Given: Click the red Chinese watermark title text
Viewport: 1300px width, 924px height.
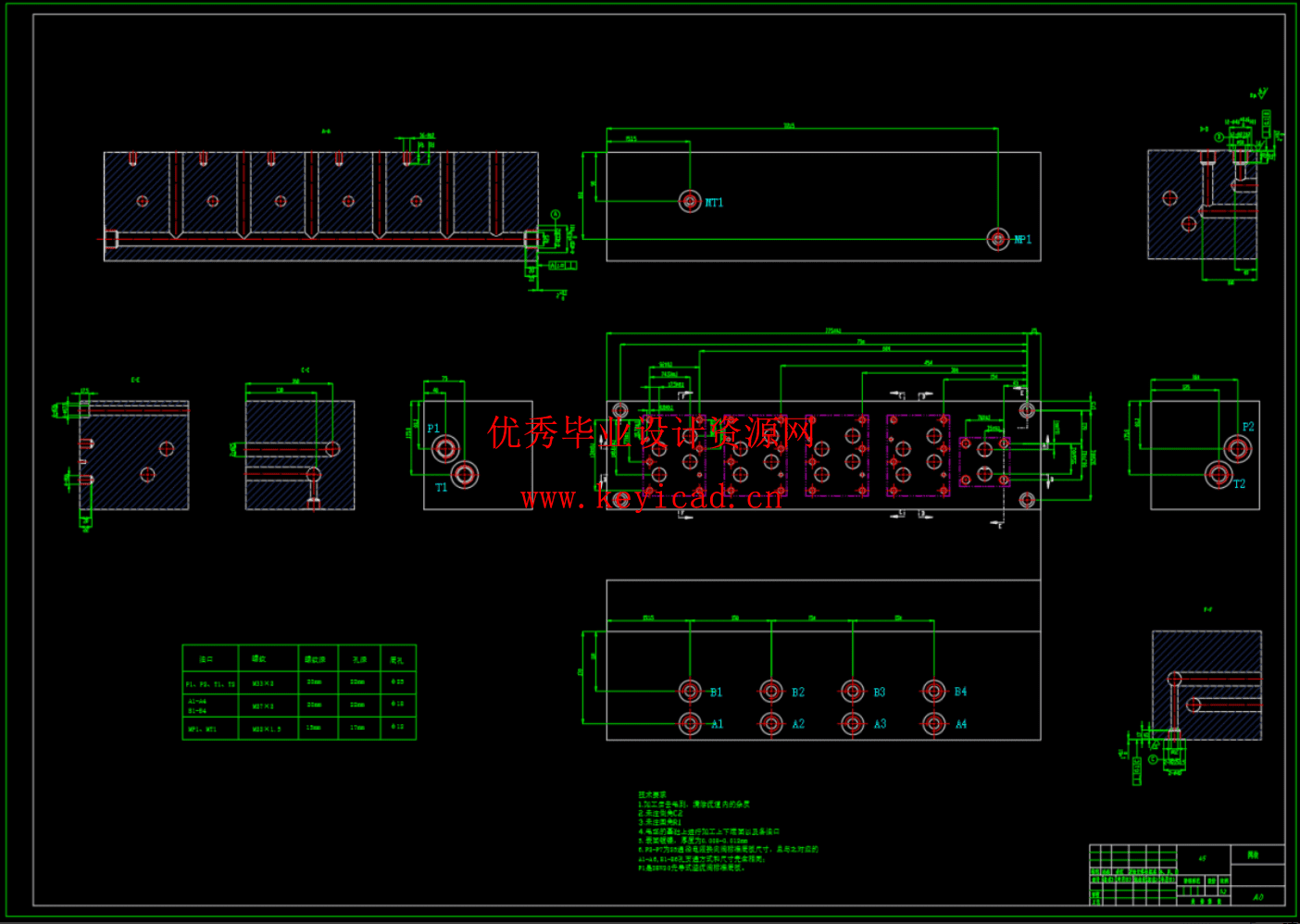Looking at the screenshot, I should tap(652, 432).
